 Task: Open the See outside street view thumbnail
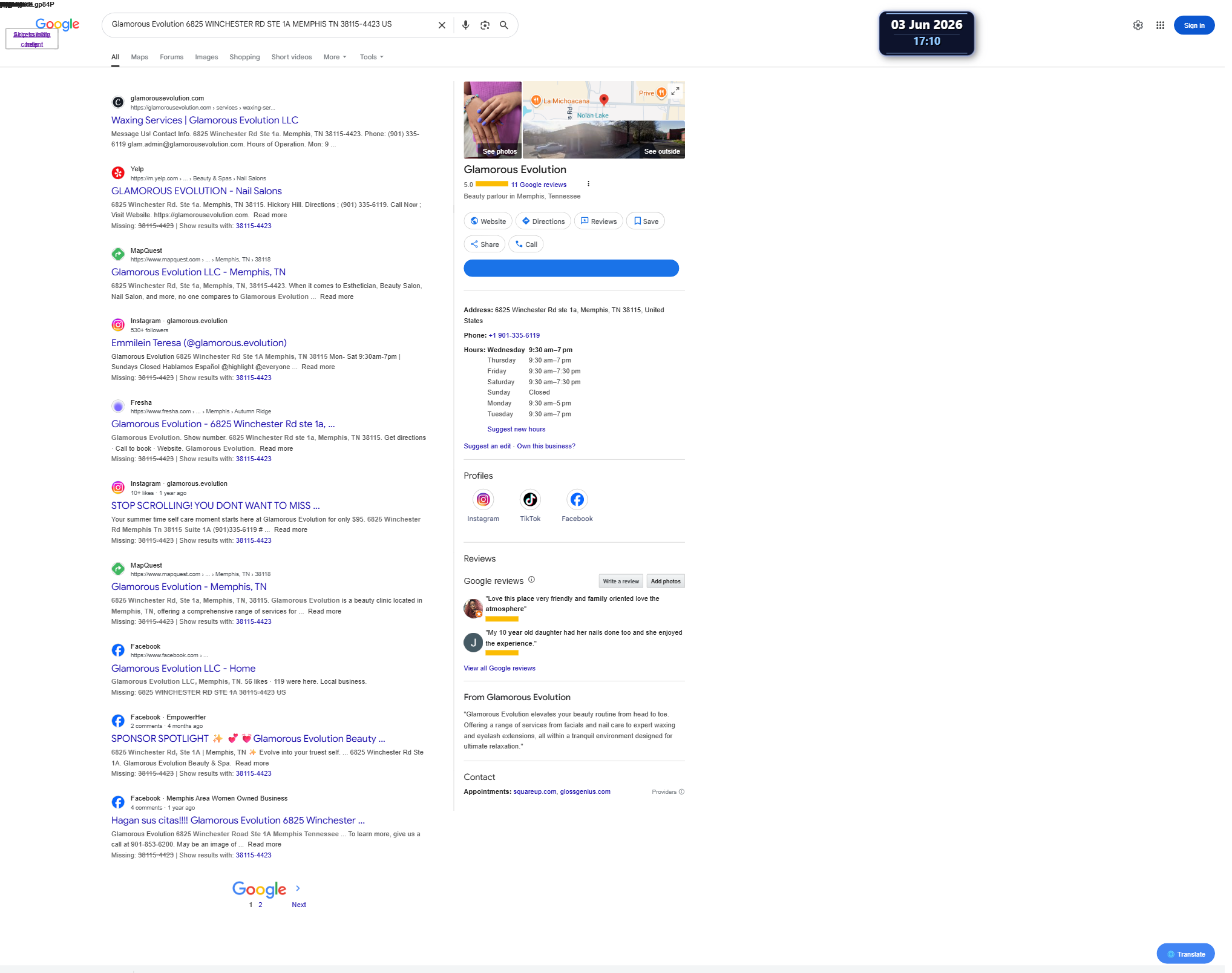[x=604, y=140]
